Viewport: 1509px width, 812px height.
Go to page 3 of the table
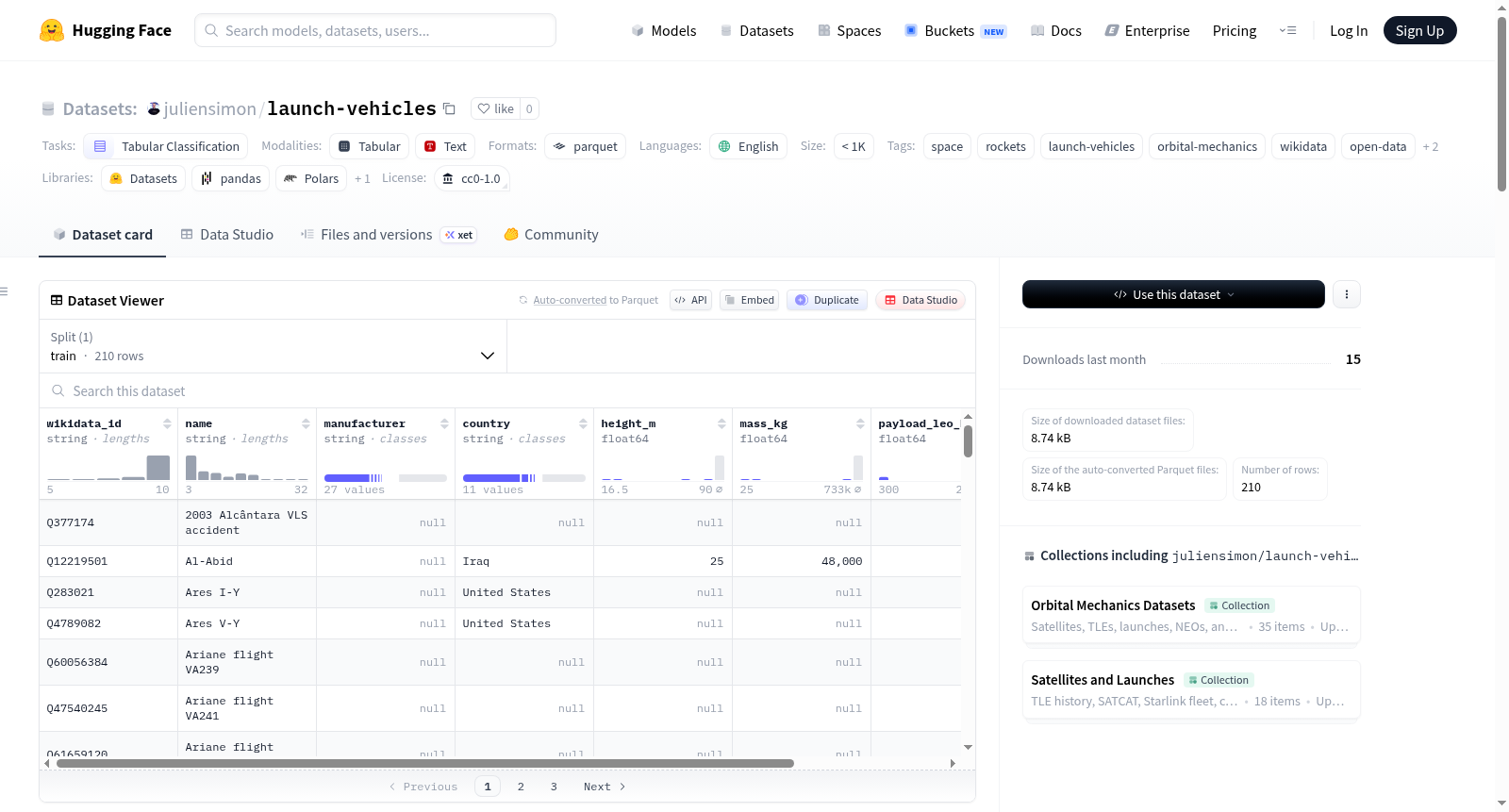[x=554, y=787]
